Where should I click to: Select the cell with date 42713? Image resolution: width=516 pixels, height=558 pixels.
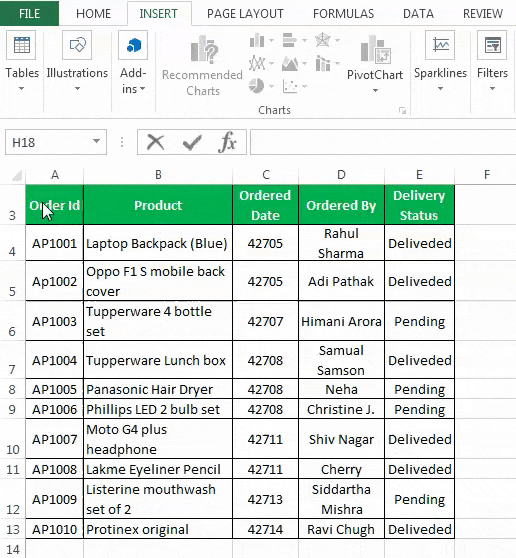click(265, 499)
